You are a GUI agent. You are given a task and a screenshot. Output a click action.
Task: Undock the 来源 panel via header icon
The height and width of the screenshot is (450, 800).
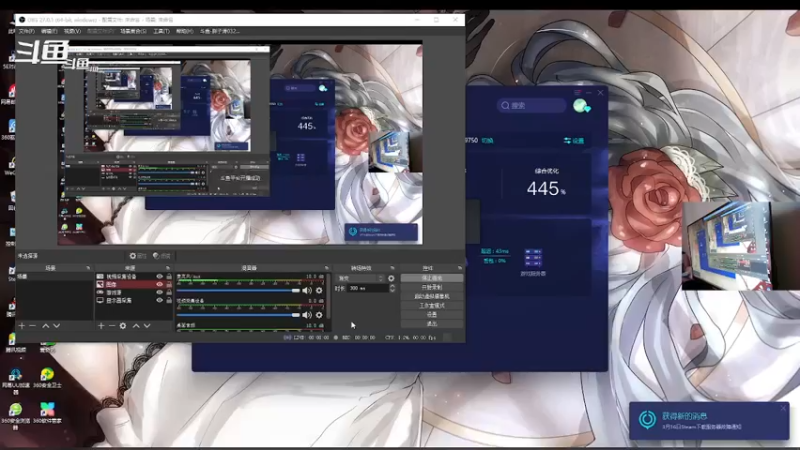click(x=167, y=268)
